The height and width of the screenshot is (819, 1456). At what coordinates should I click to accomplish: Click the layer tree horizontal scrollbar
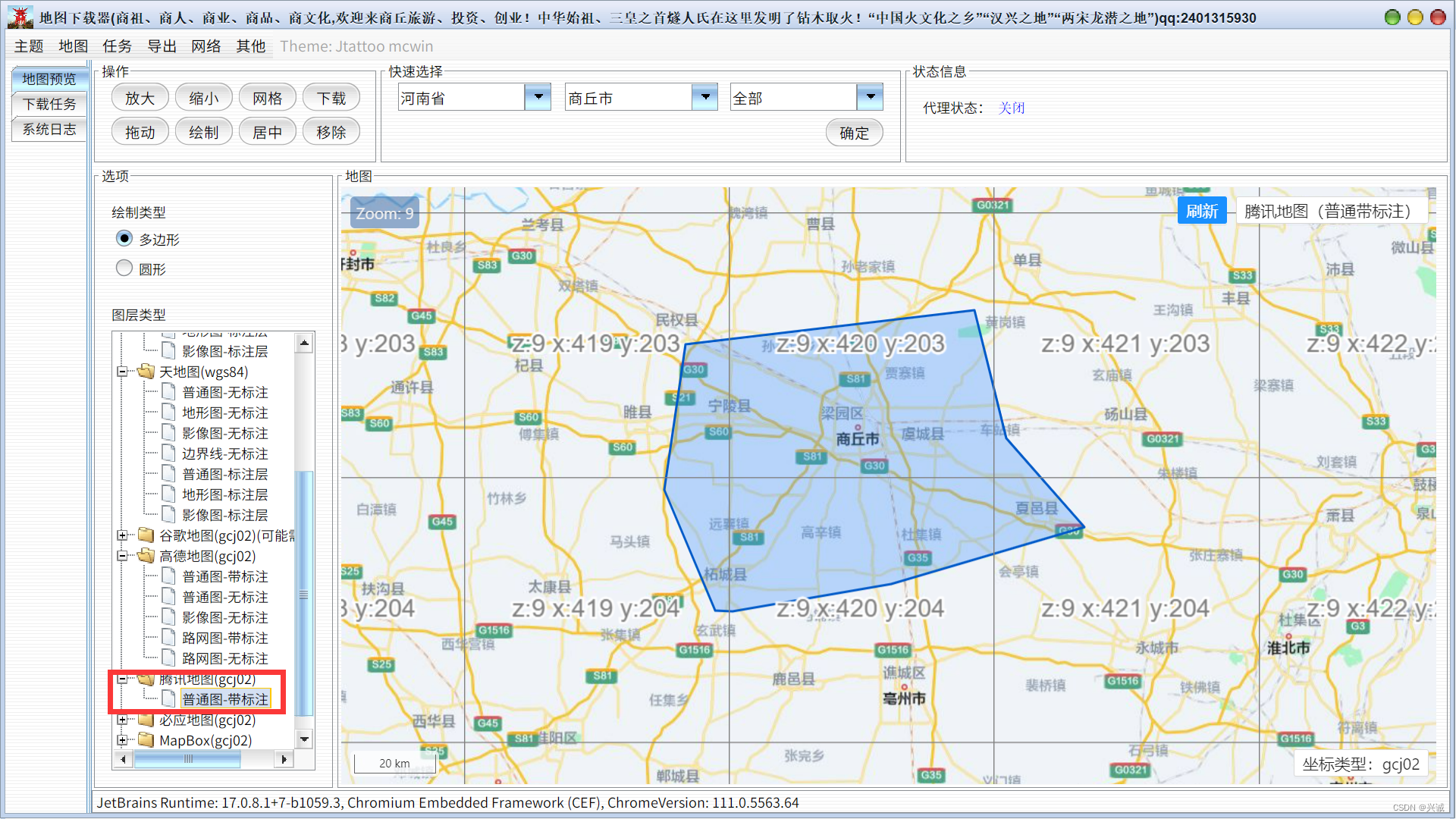click(187, 758)
